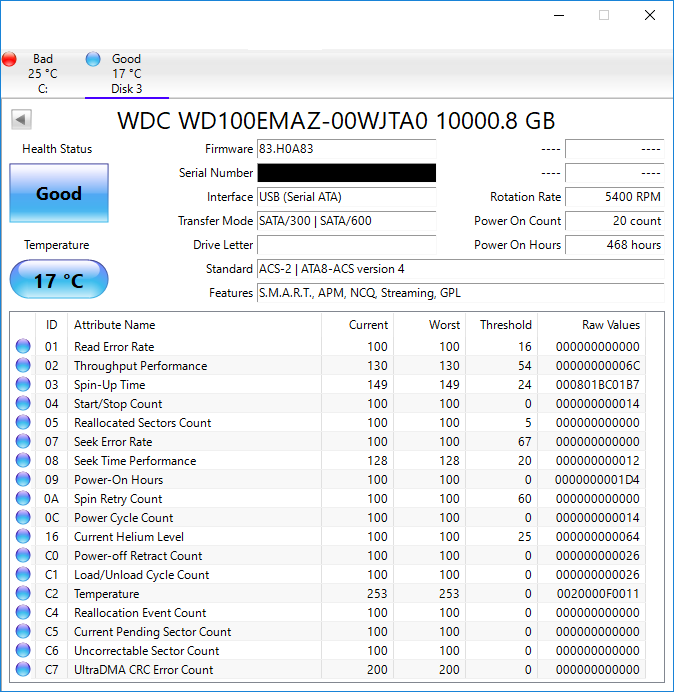Click the previous disk arrow button
Viewport: 674px width, 692px height.
point(21,120)
